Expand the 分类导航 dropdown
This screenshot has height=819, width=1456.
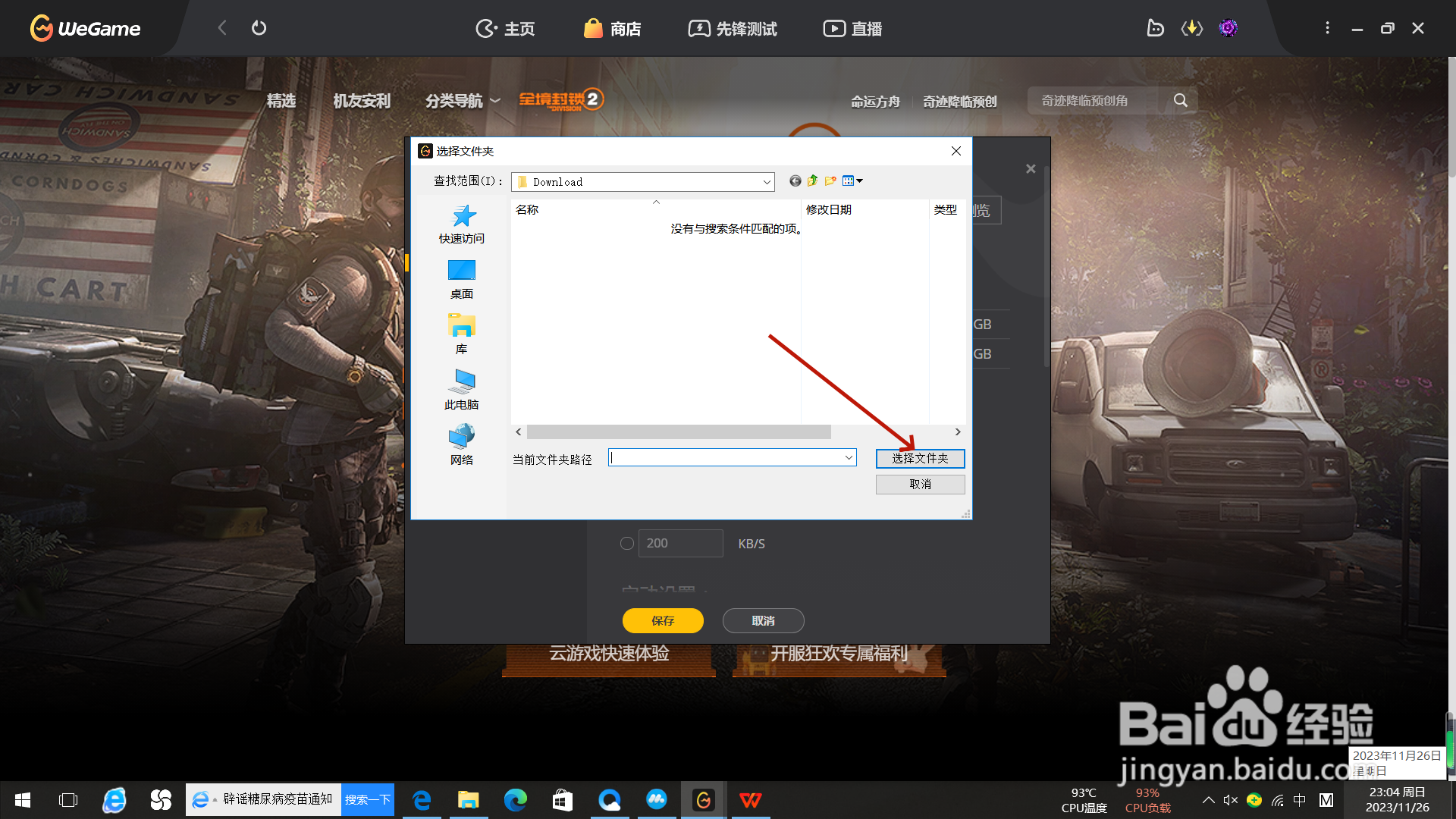(x=463, y=101)
